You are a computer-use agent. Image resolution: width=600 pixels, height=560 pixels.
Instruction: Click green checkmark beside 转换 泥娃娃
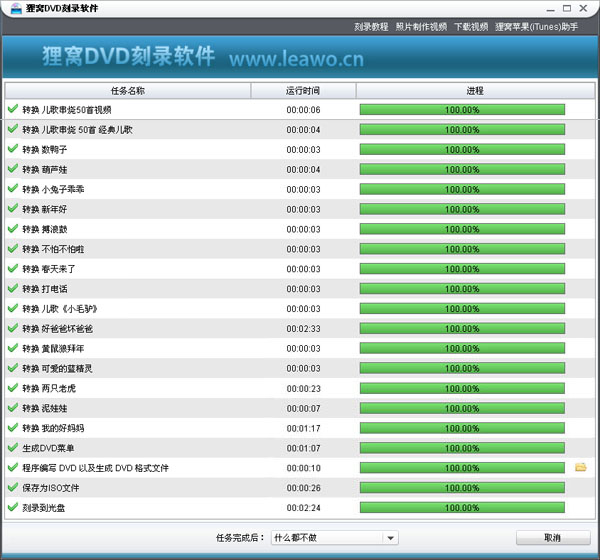pyautogui.click(x=13, y=407)
